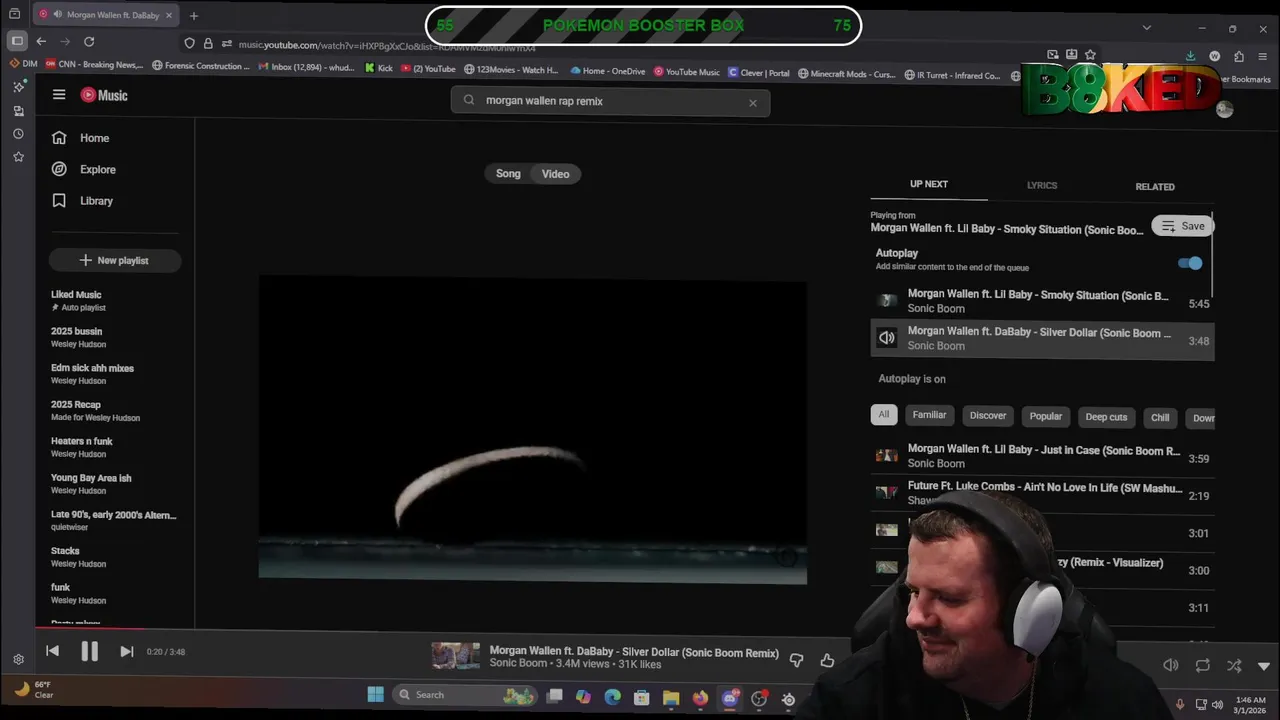The image size is (1280, 720).
Task: Reload the page in browser
Action: 89,41
